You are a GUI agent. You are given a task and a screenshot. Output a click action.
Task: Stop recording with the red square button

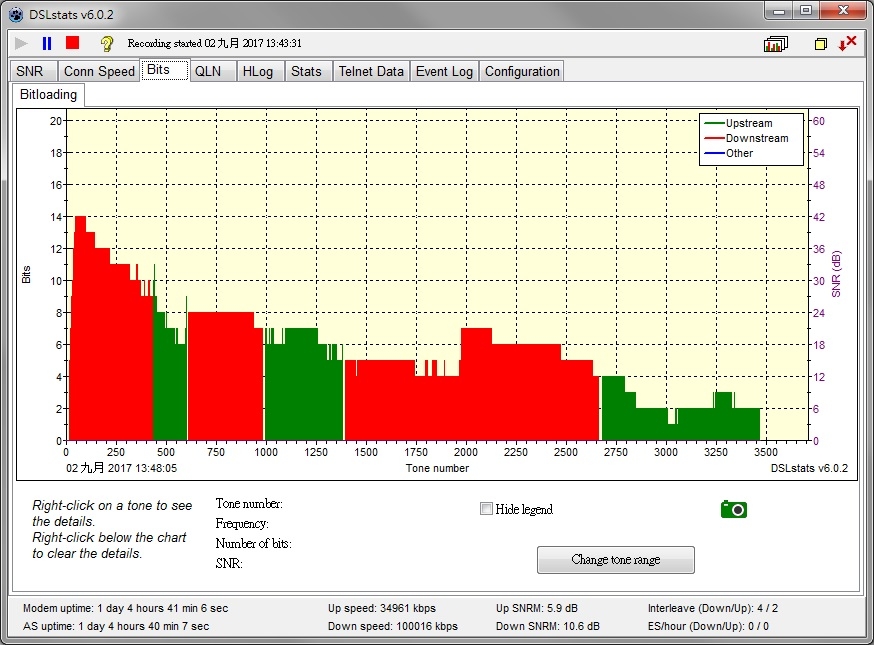72,43
